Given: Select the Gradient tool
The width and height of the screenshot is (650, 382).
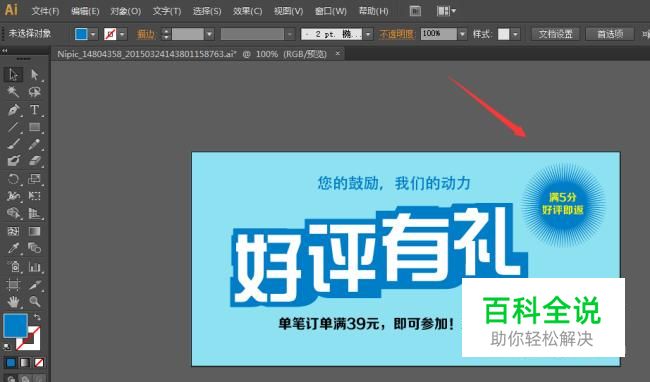Looking at the screenshot, I should 35,231.
